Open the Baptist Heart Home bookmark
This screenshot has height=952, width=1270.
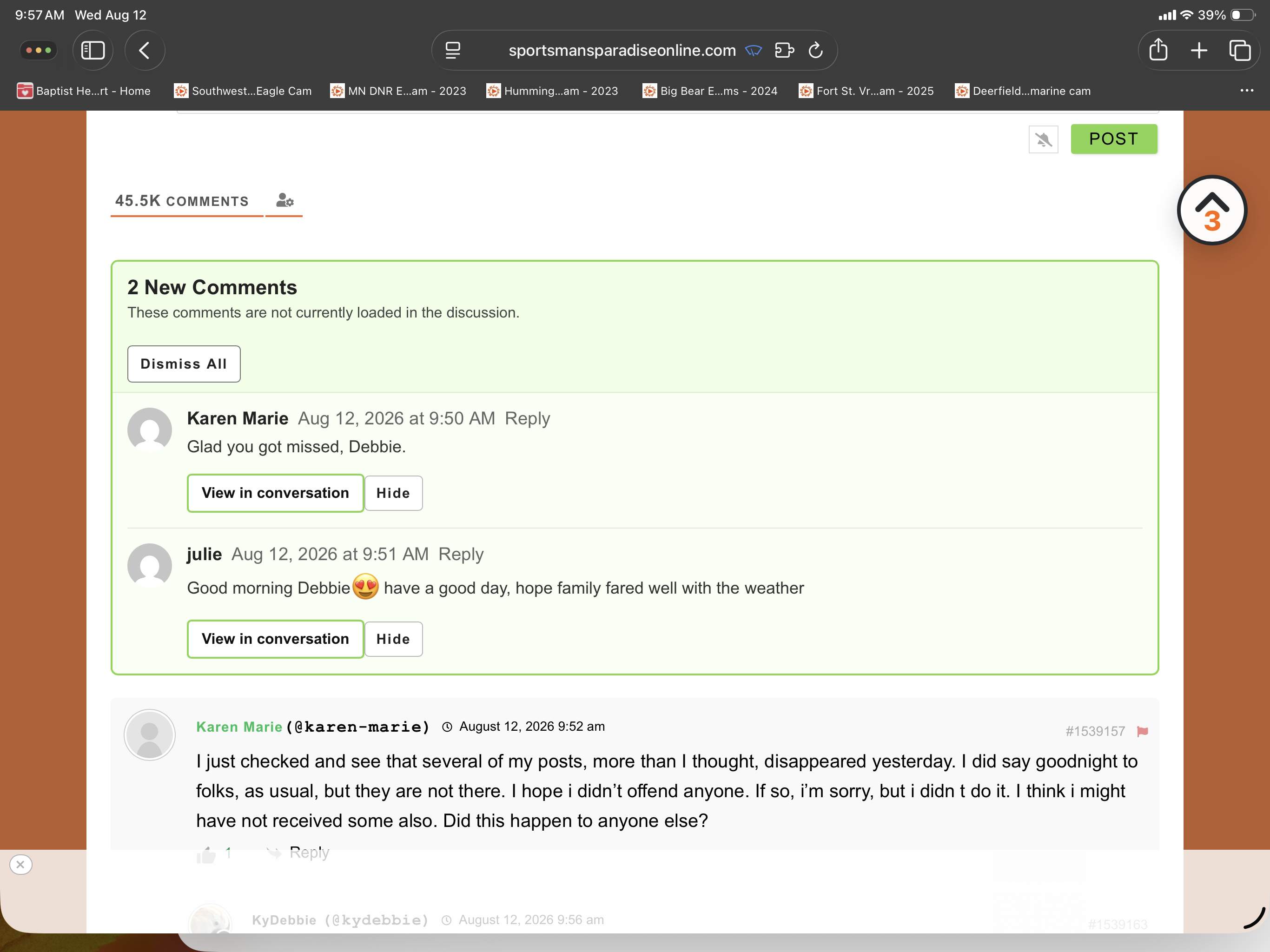point(84,91)
